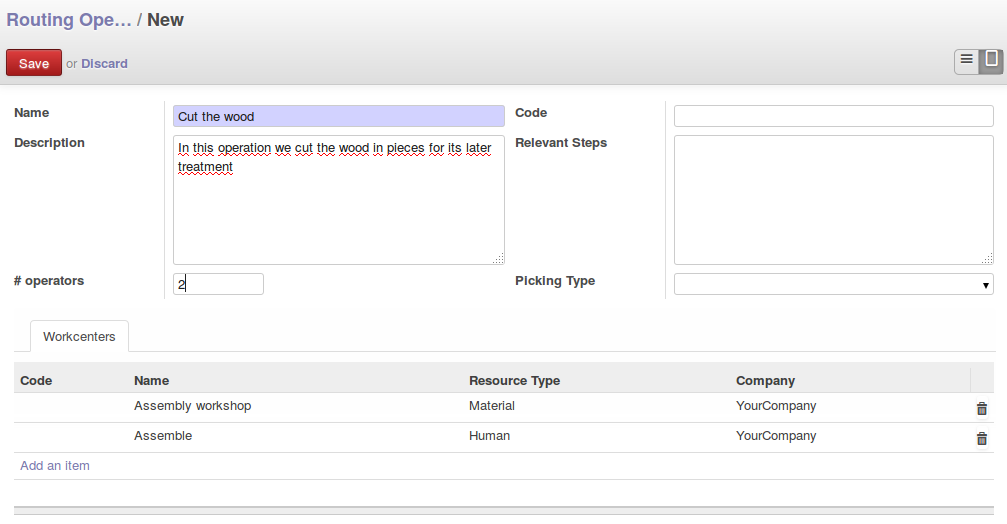Click the Relevant Steps text area
The image size is (1007, 524).
(833, 200)
